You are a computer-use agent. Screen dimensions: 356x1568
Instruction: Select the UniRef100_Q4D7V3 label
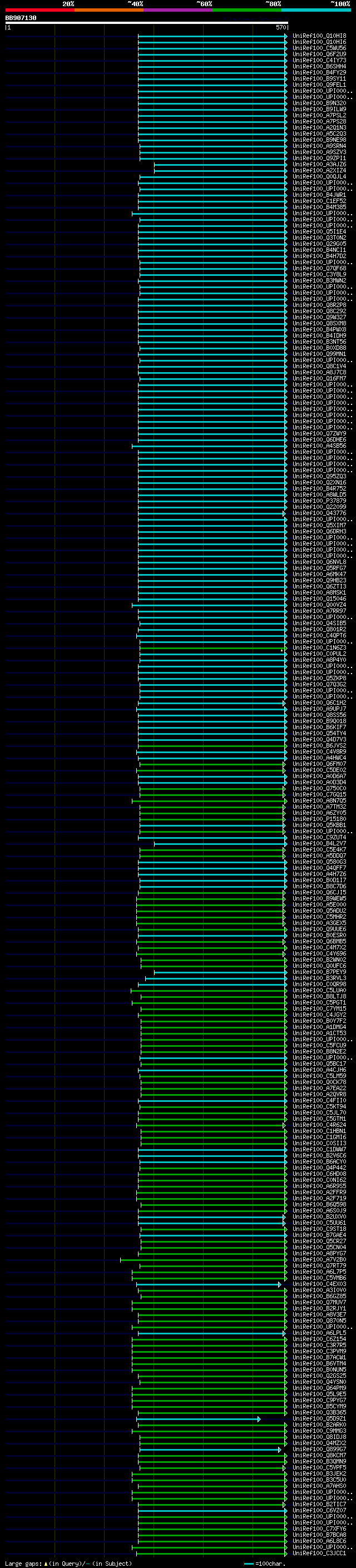click(319, 740)
